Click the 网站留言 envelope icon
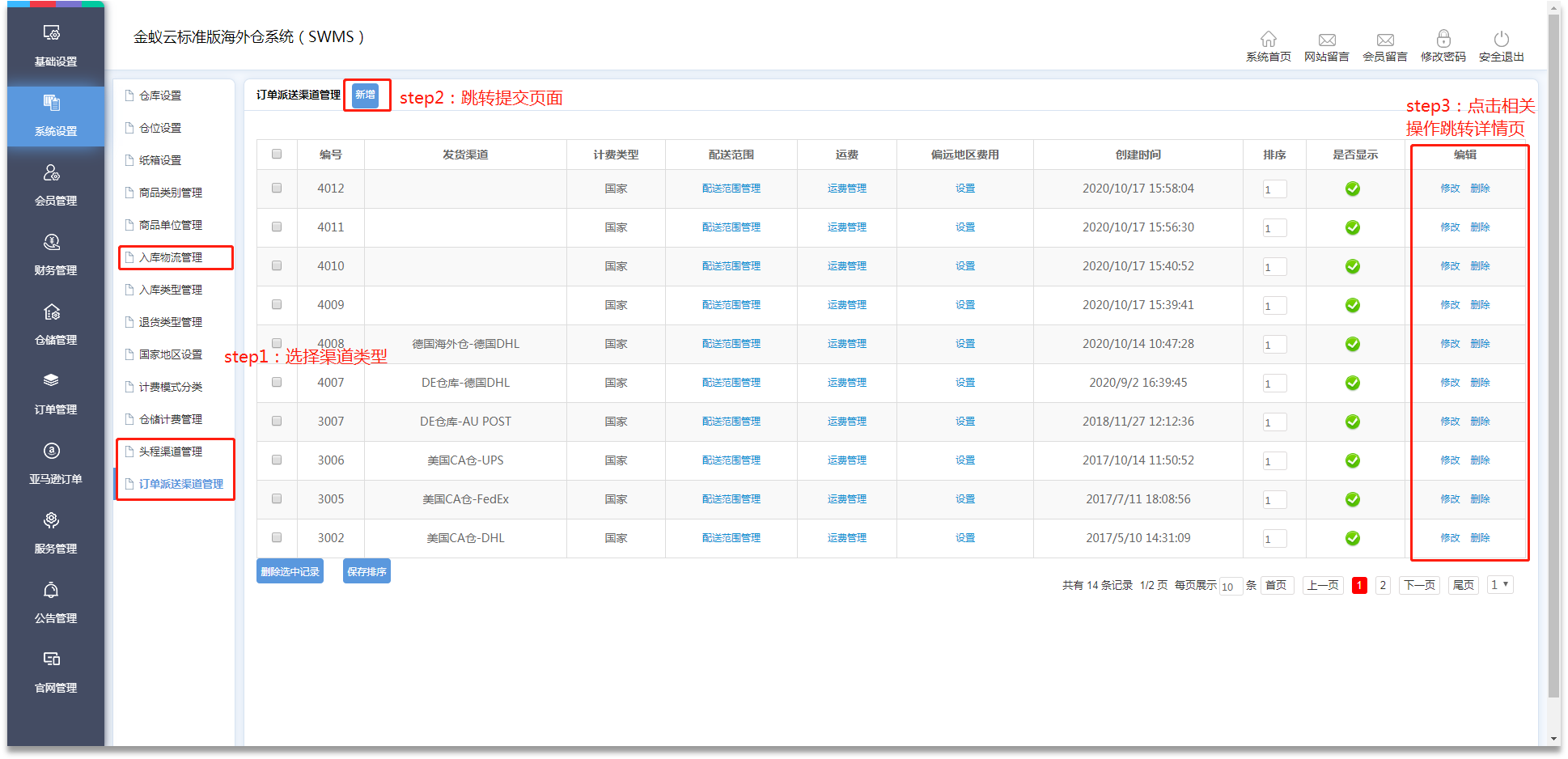Image resolution: width=1568 pixels, height=759 pixels. [x=1326, y=40]
